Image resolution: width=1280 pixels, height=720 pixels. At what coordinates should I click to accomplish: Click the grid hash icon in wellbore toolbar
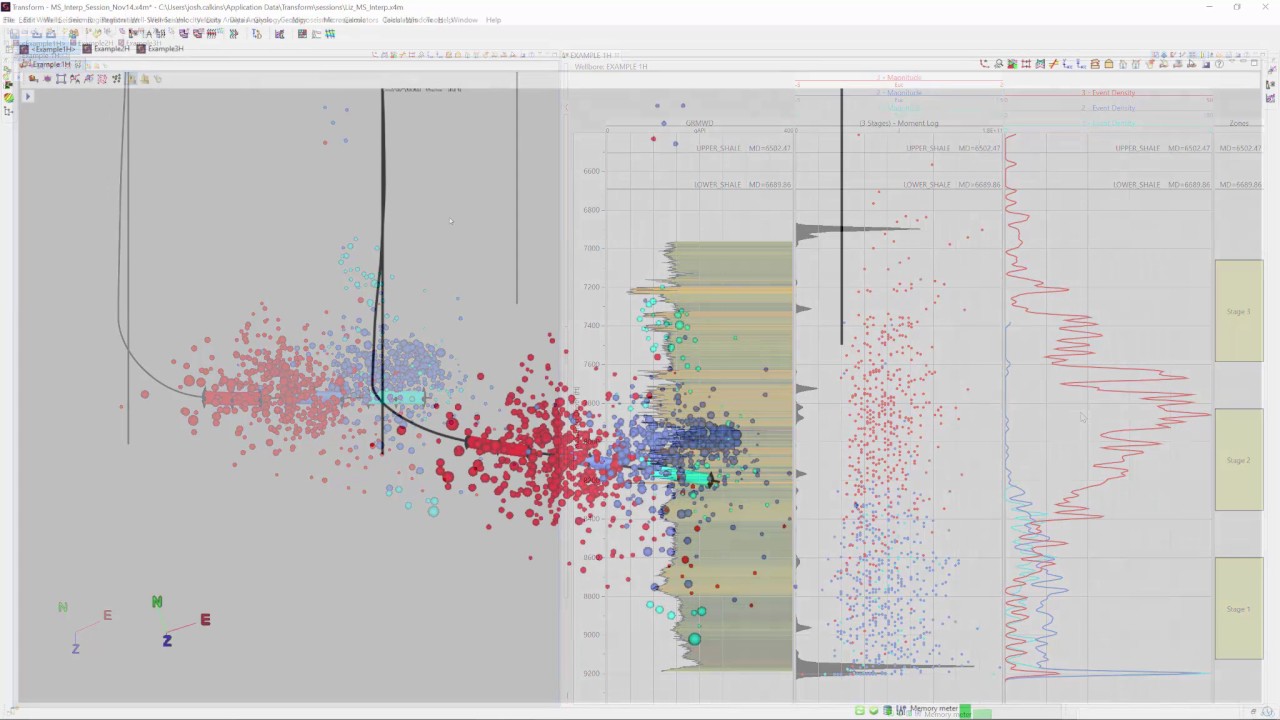click(x=1026, y=64)
